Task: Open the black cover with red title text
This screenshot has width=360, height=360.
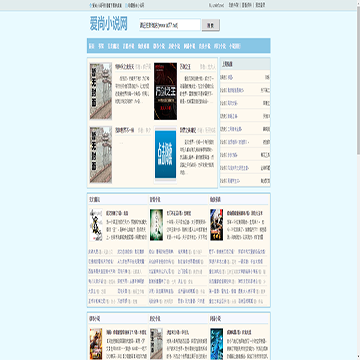Action: point(165,91)
